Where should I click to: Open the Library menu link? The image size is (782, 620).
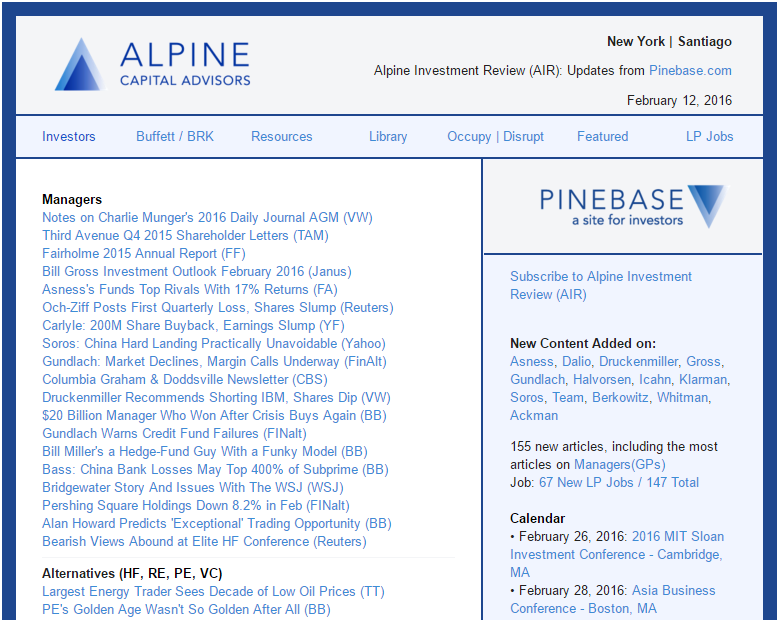pyautogui.click(x=388, y=137)
